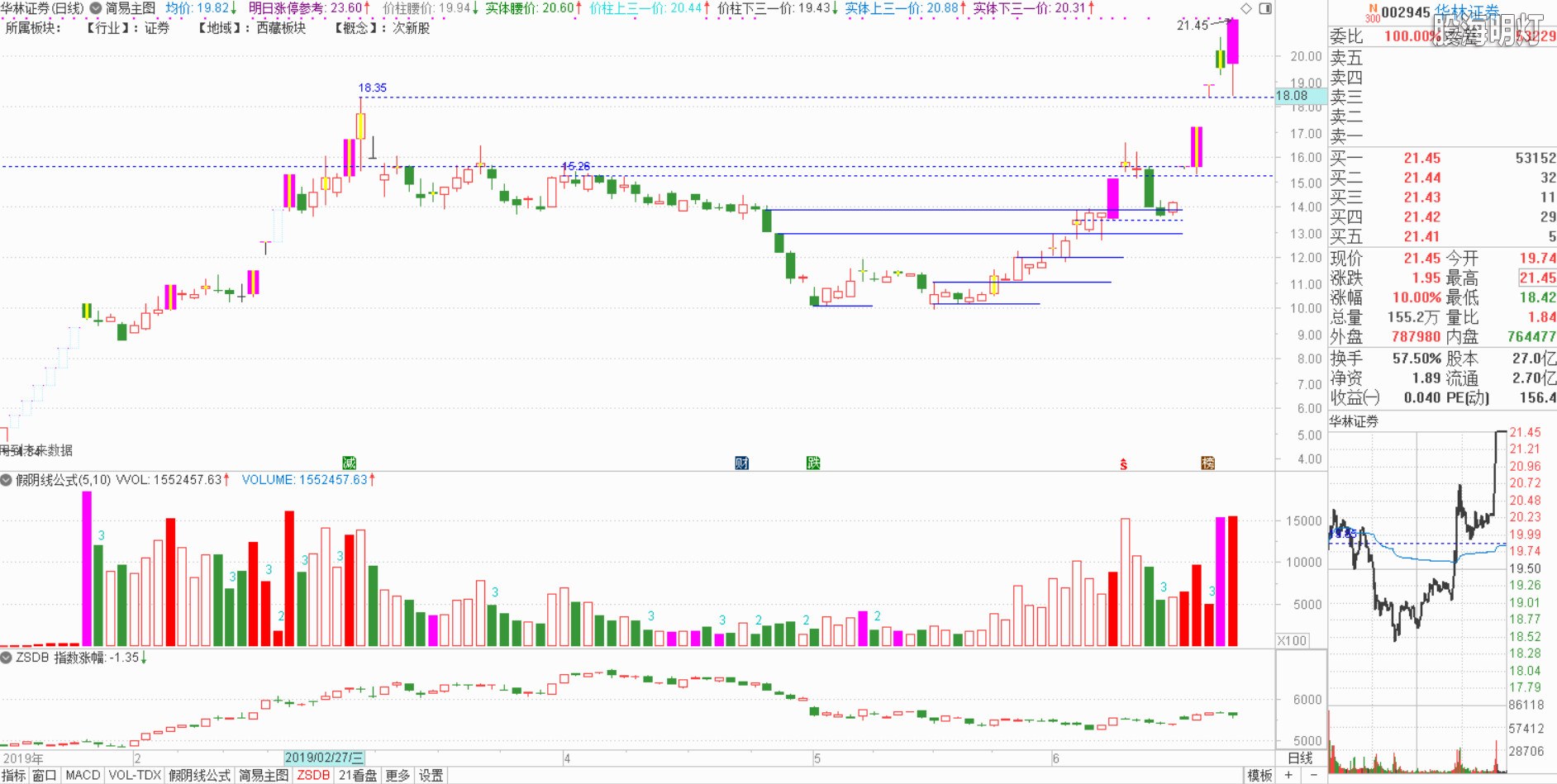Click the X100 volume scale label
1557x784 pixels.
point(1293,641)
